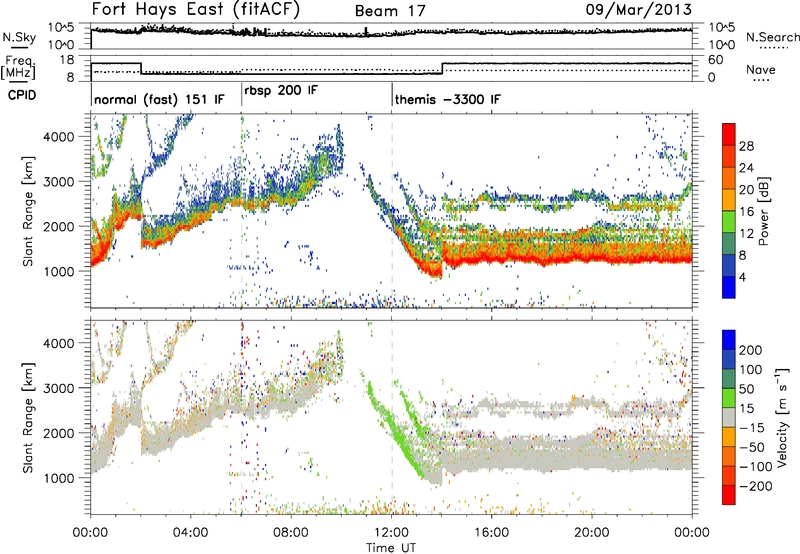
Task: Click the power panel 'Slant Range [km]' label
Action: [28, 211]
